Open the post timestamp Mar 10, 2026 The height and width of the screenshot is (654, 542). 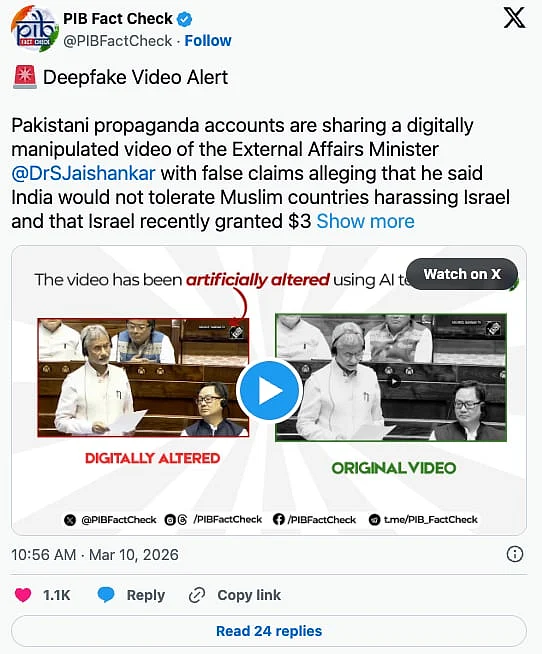95,555
